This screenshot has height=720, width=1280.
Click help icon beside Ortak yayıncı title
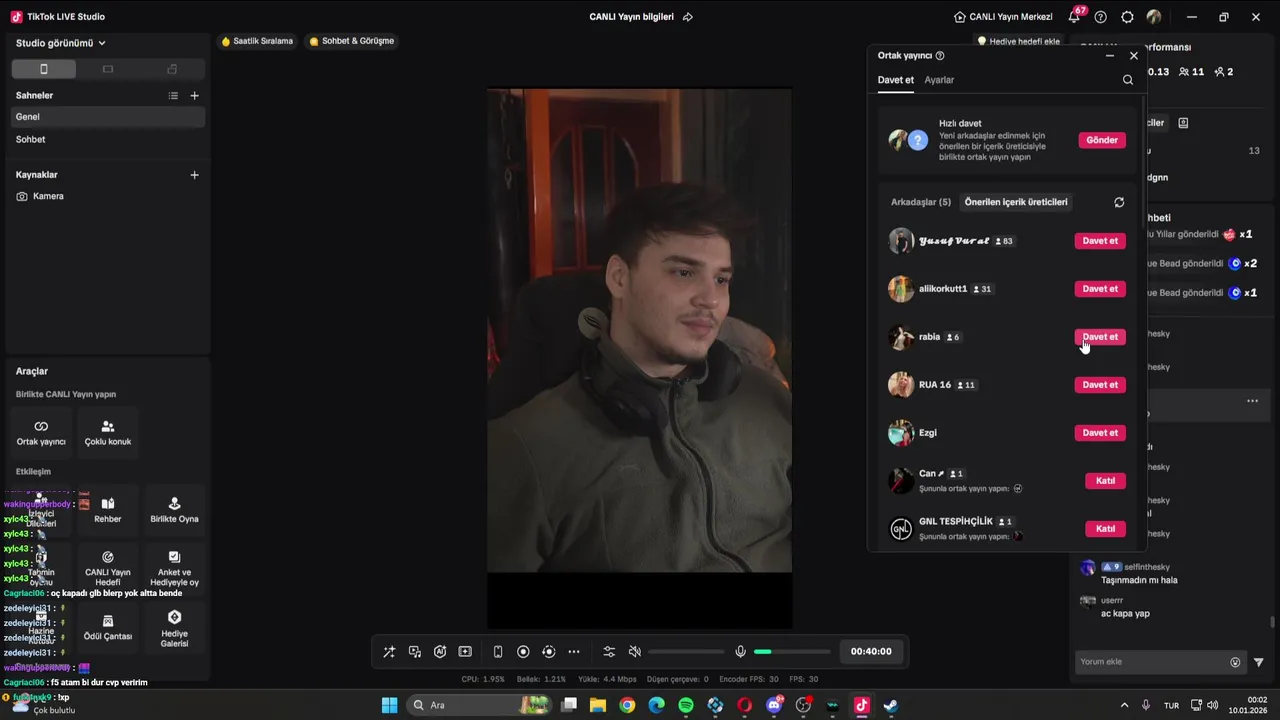[x=940, y=56]
